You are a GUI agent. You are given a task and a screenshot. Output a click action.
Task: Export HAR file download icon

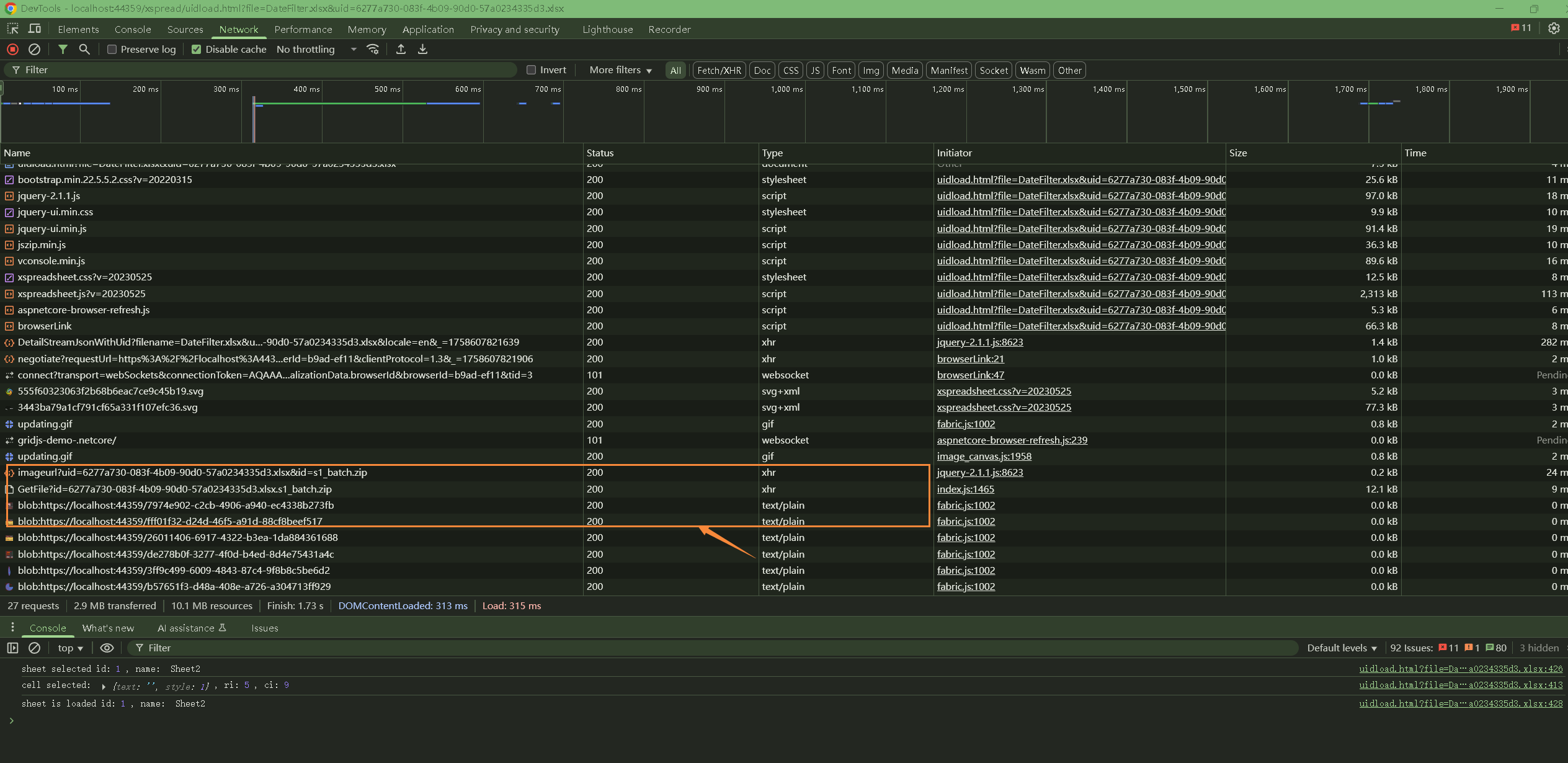(422, 49)
